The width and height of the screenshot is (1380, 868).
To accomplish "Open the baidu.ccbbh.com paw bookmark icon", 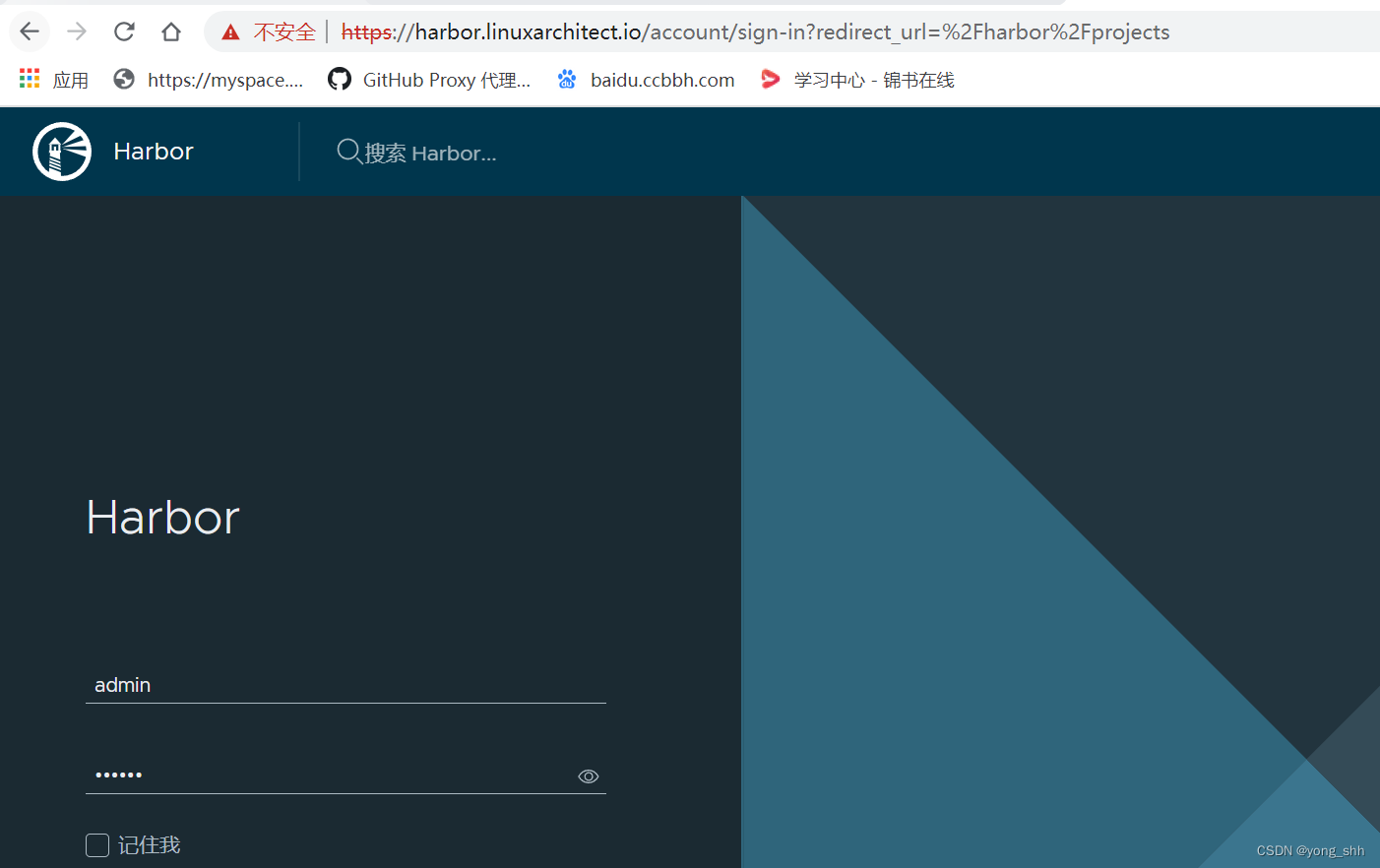I will point(567,79).
